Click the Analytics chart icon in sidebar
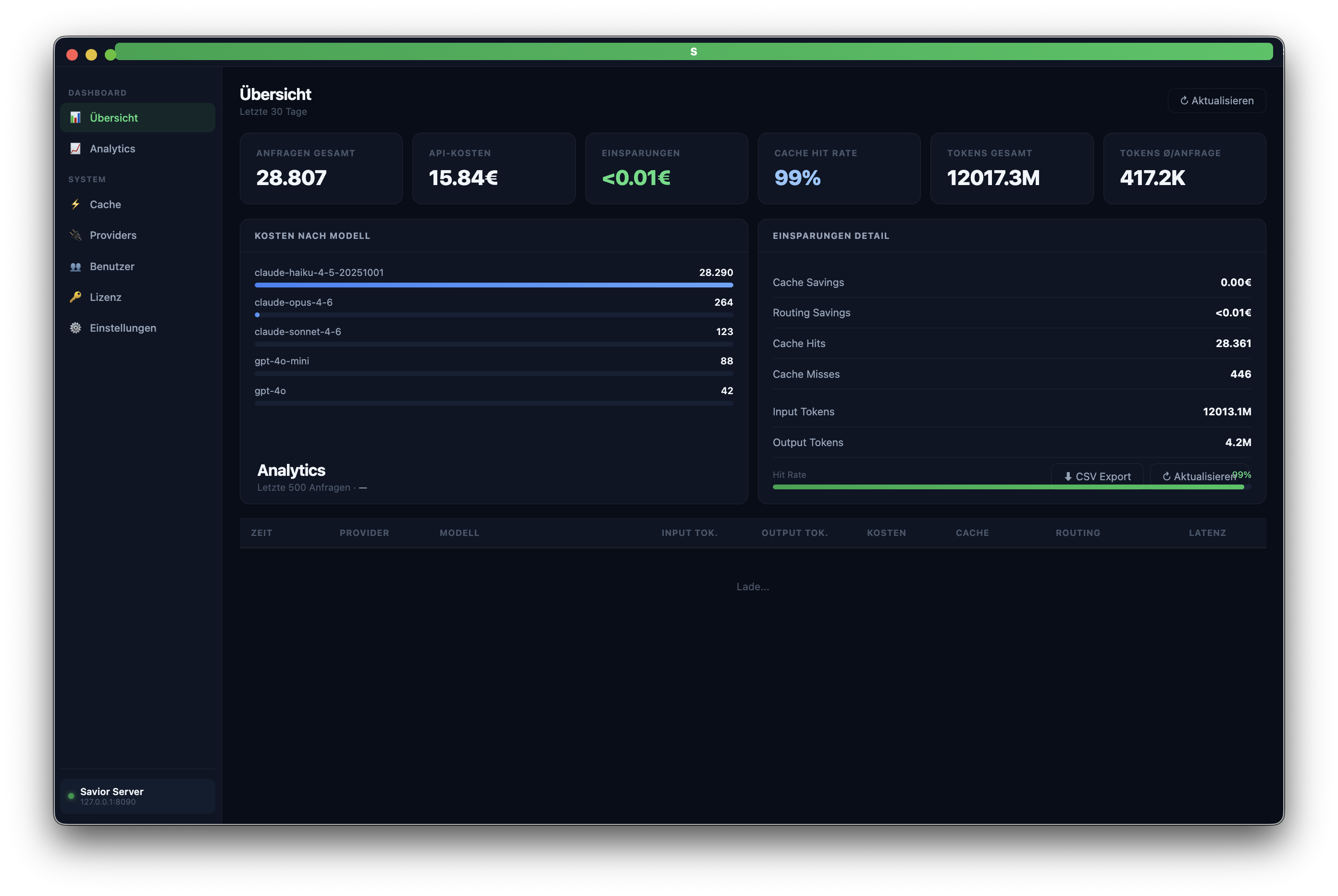This screenshot has width=1338, height=896. (x=75, y=149)
